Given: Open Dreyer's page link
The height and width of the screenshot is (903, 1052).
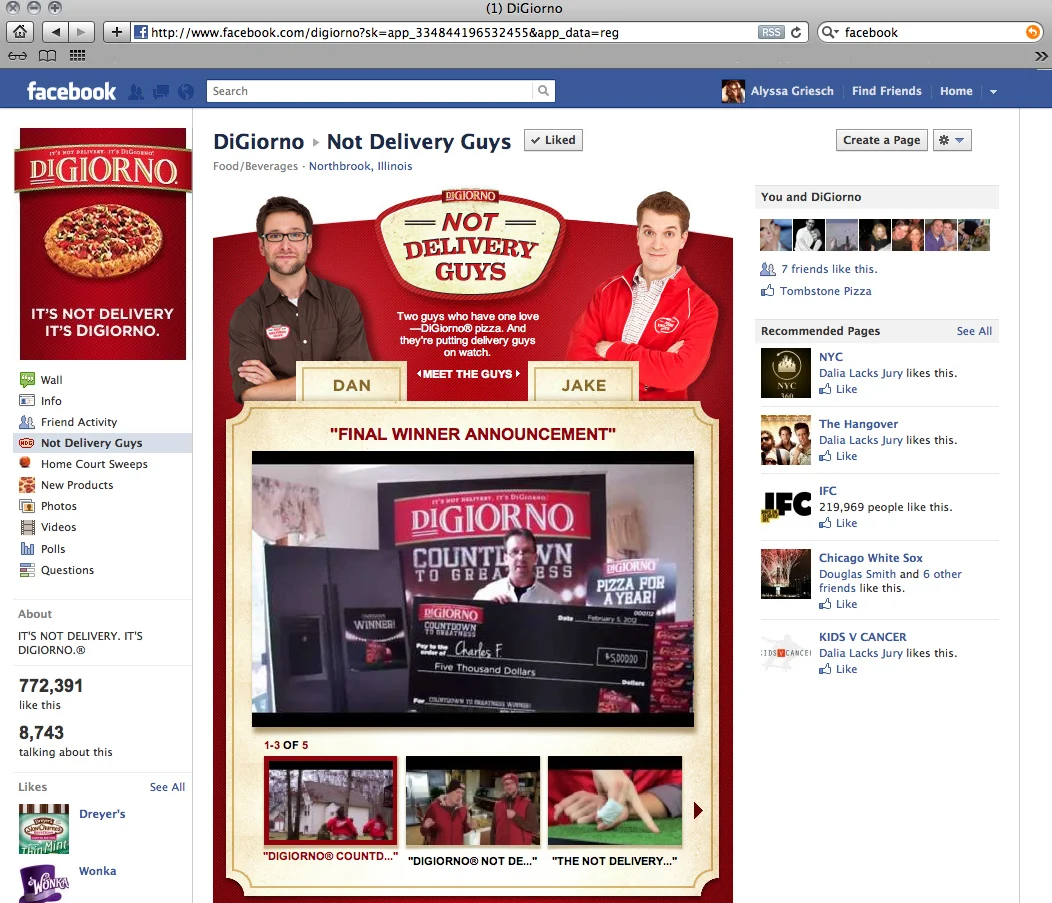Looking at the screenshot, I should point(102,814).
